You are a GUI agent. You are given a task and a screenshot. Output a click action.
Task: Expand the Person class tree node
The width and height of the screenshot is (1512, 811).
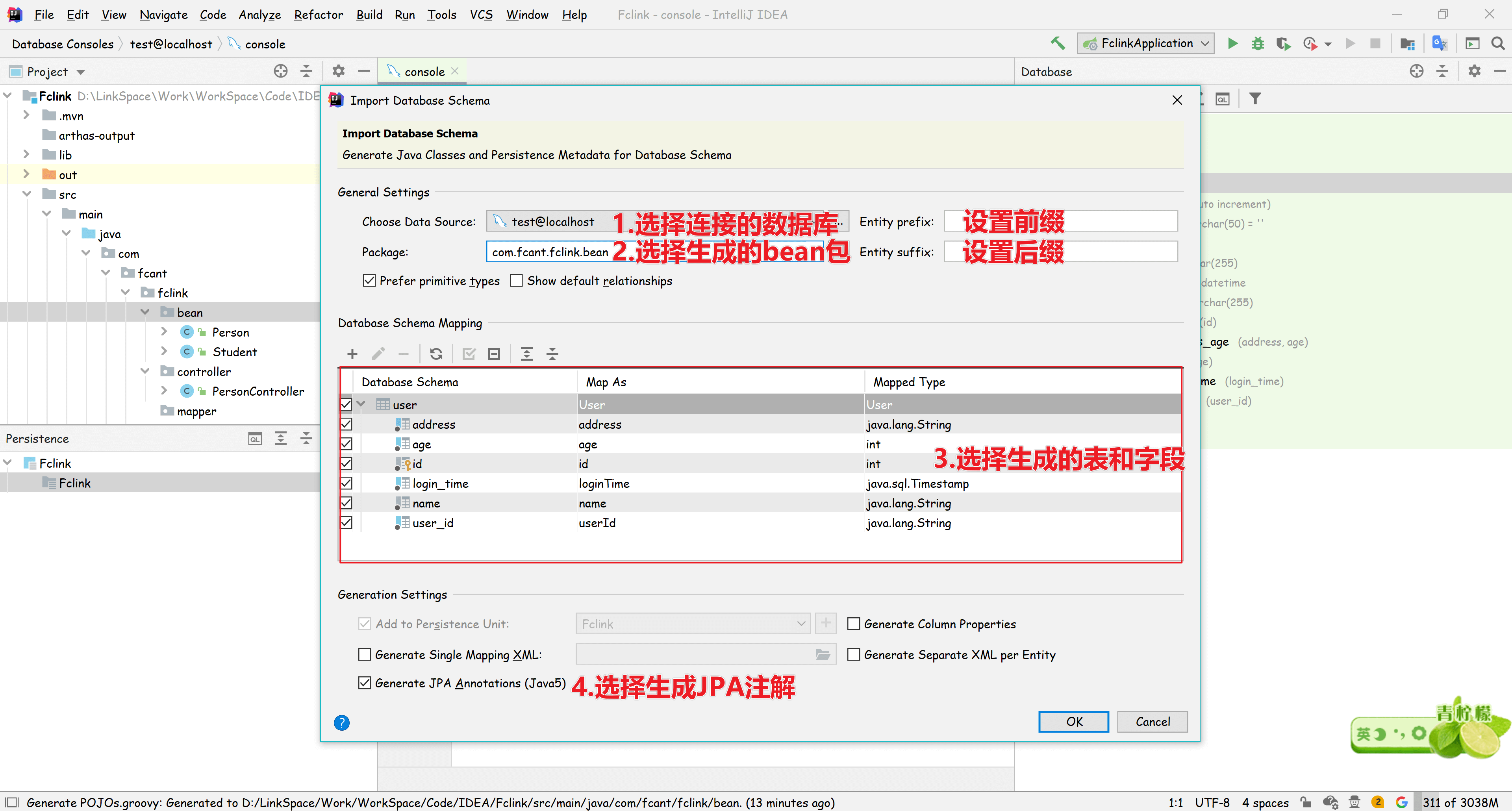point(164,331)
